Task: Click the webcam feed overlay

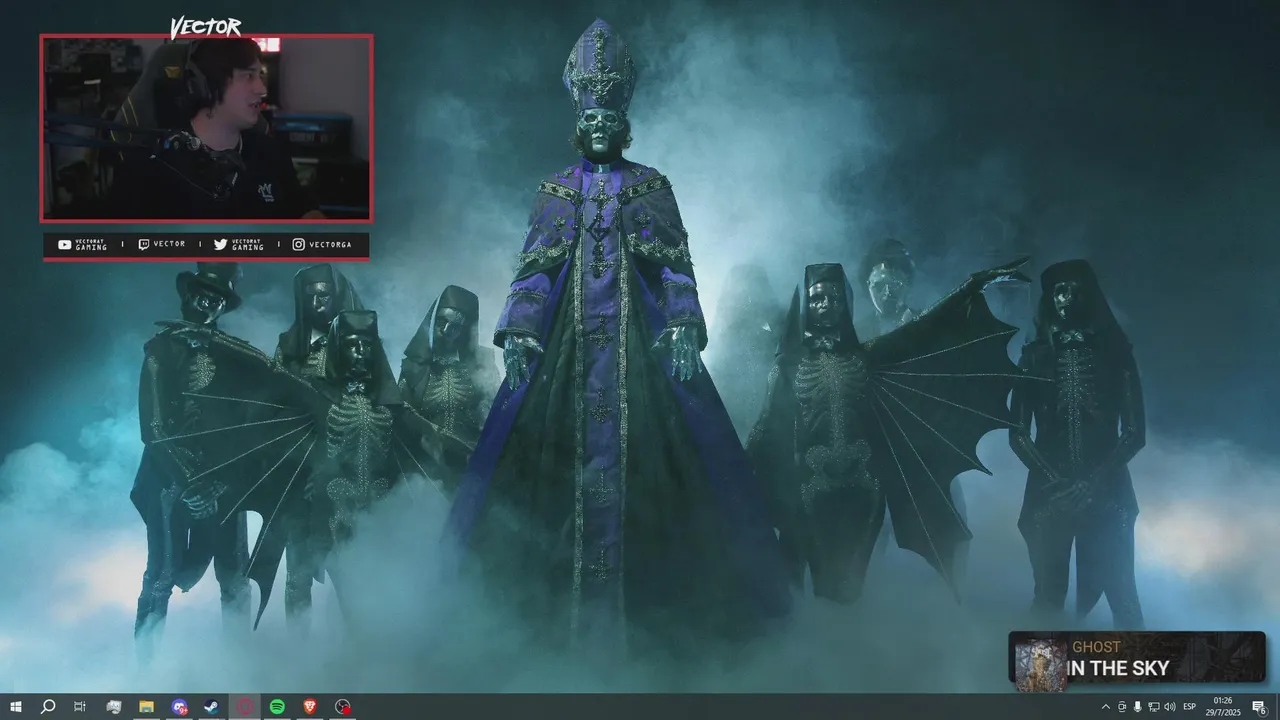Action: (206, 128)
